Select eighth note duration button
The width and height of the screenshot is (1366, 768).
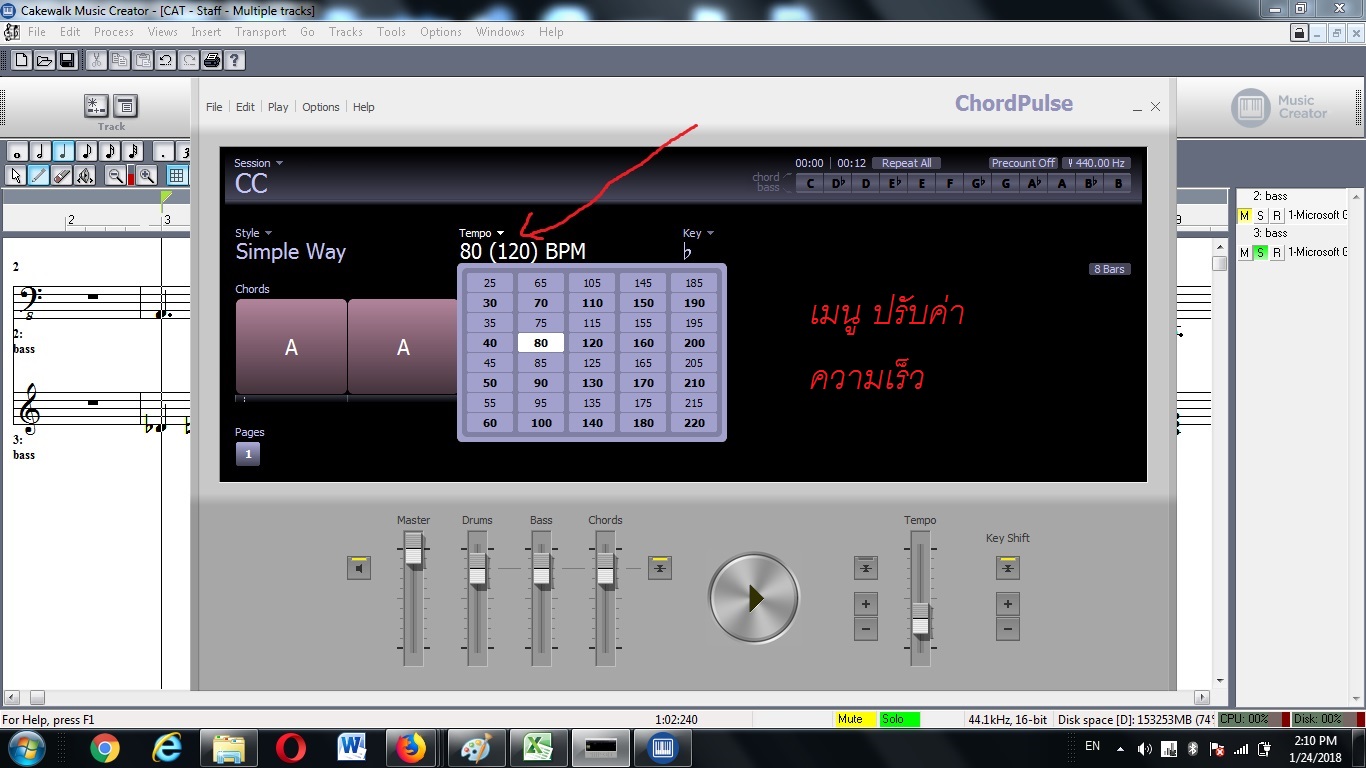[x=86, y=152]
